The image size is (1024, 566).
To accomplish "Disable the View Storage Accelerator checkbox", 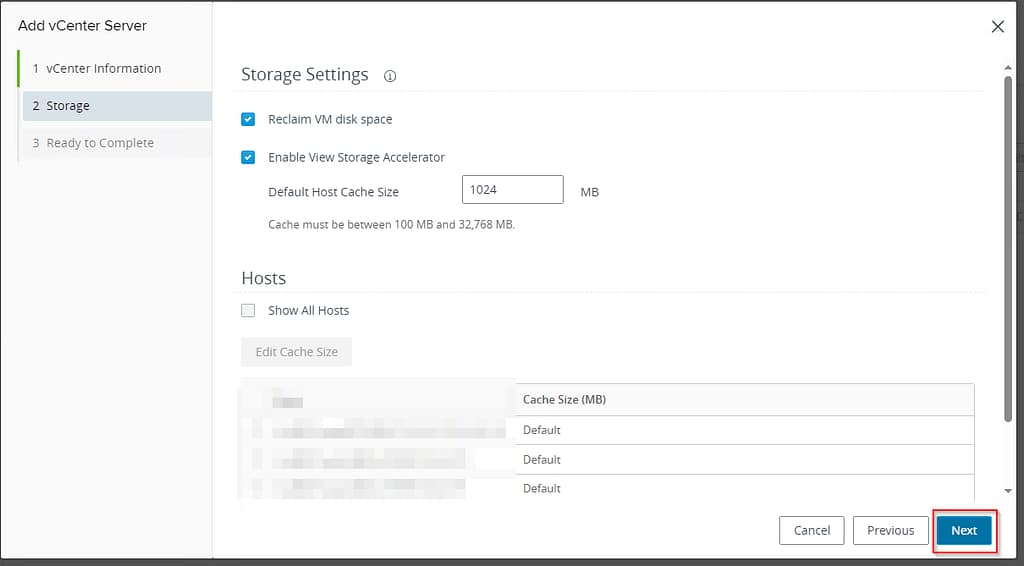I will click(x=248, y=157).
